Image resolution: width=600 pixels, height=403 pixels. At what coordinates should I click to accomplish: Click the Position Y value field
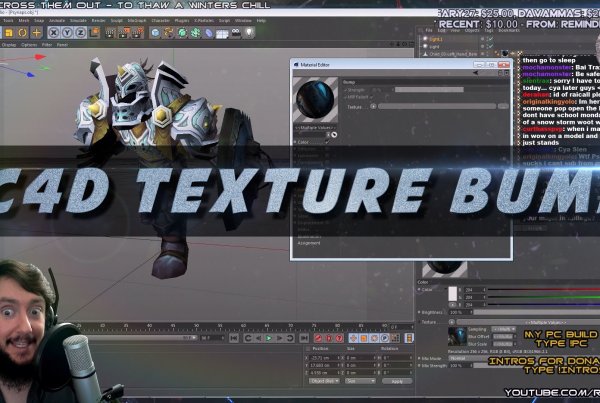(324, 365)
